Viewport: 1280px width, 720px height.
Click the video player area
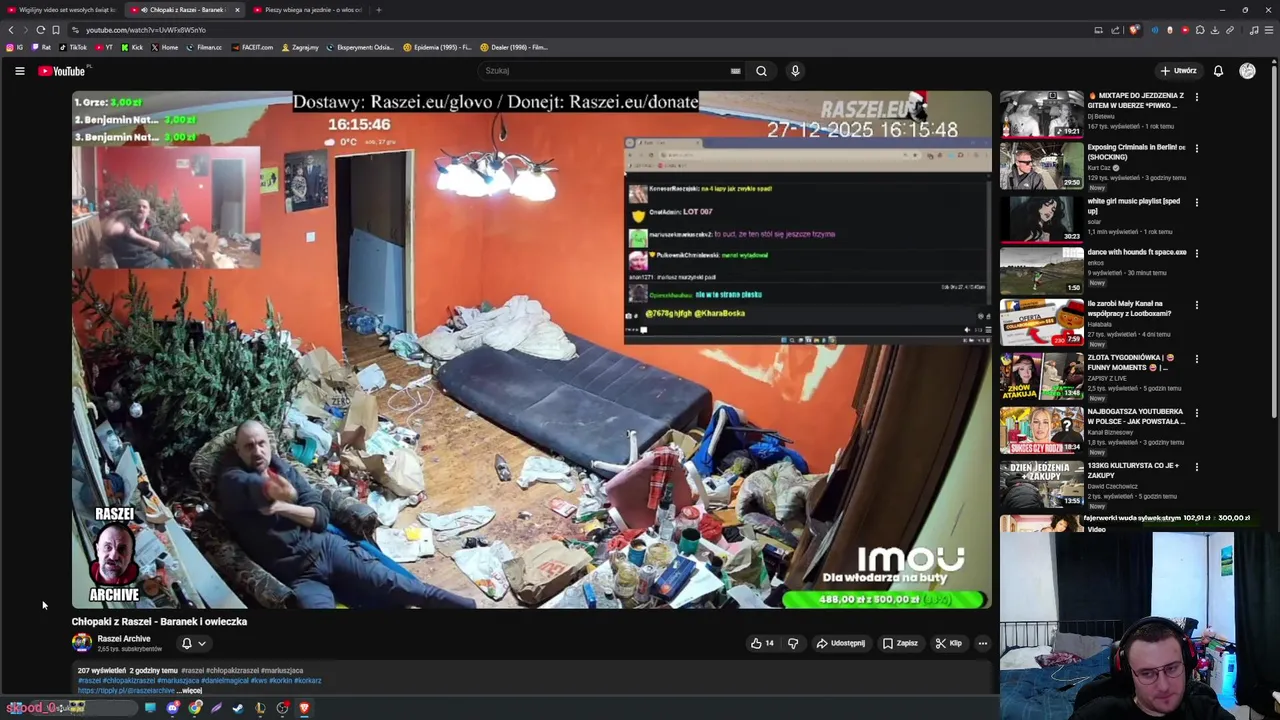click(531, 350)
